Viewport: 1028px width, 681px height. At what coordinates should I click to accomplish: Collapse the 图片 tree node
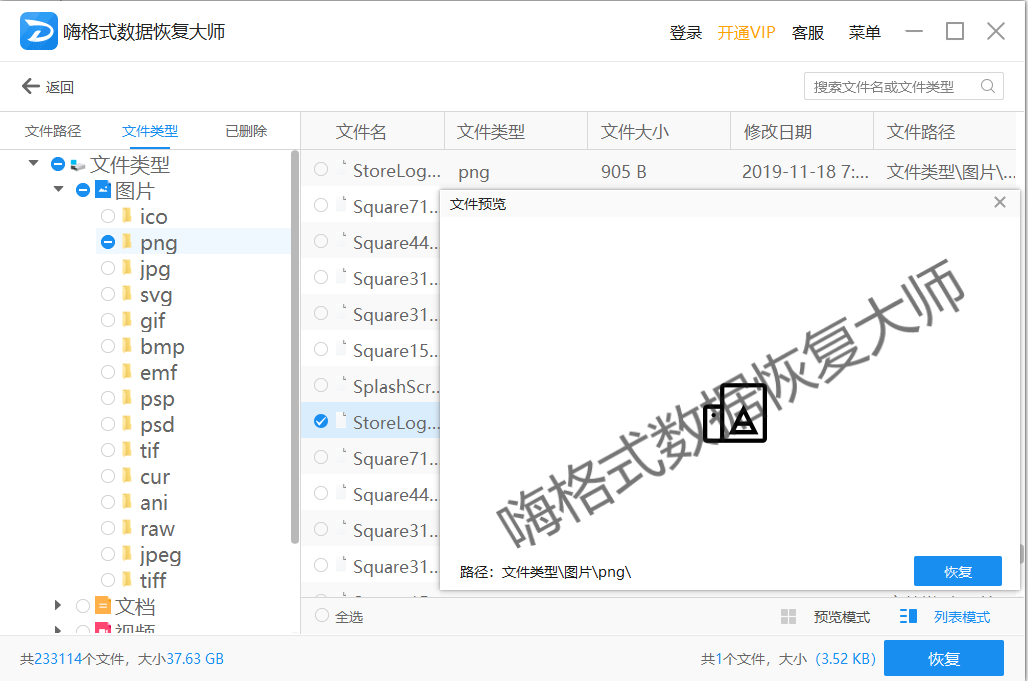point(57,188)
